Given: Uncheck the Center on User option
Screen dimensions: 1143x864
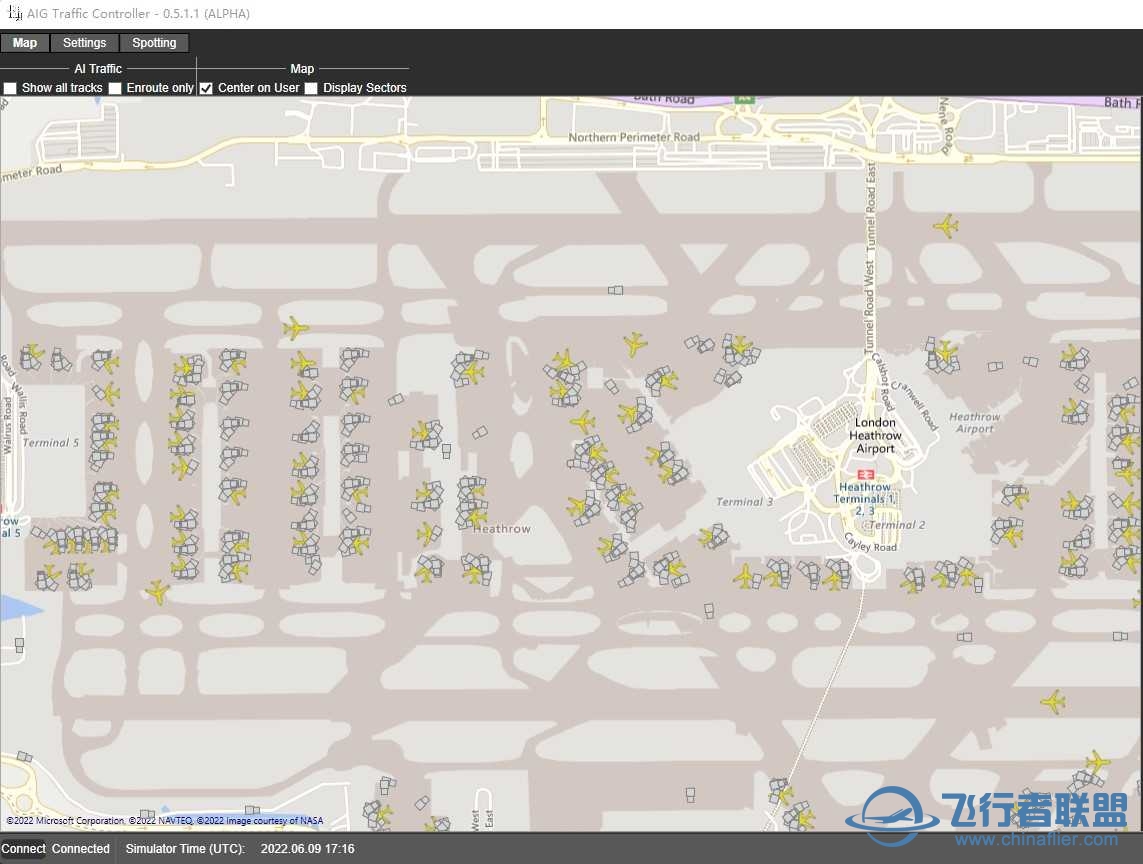Looking at the screenshot, I should (206, 88).
